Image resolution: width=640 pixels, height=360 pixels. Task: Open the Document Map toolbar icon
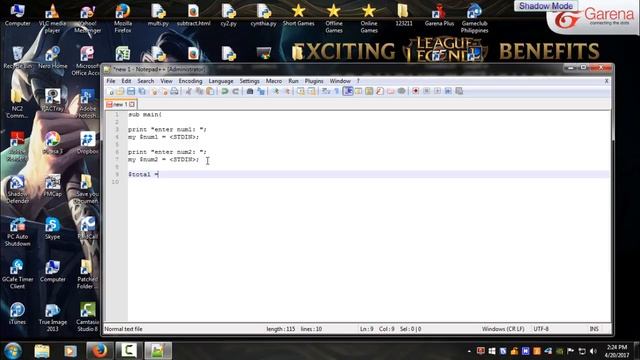click(x=369, y=91)
